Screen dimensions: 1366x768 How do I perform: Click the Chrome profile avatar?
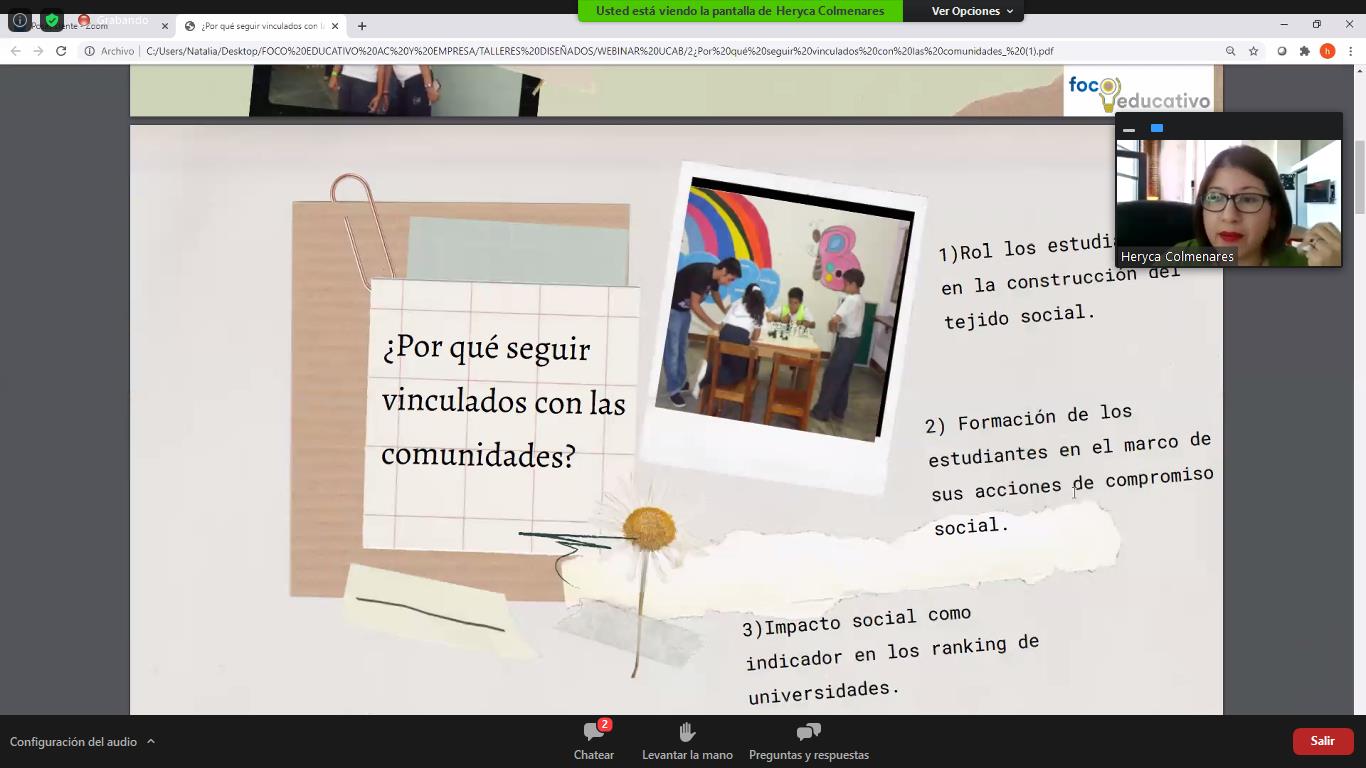point(1327,51)
